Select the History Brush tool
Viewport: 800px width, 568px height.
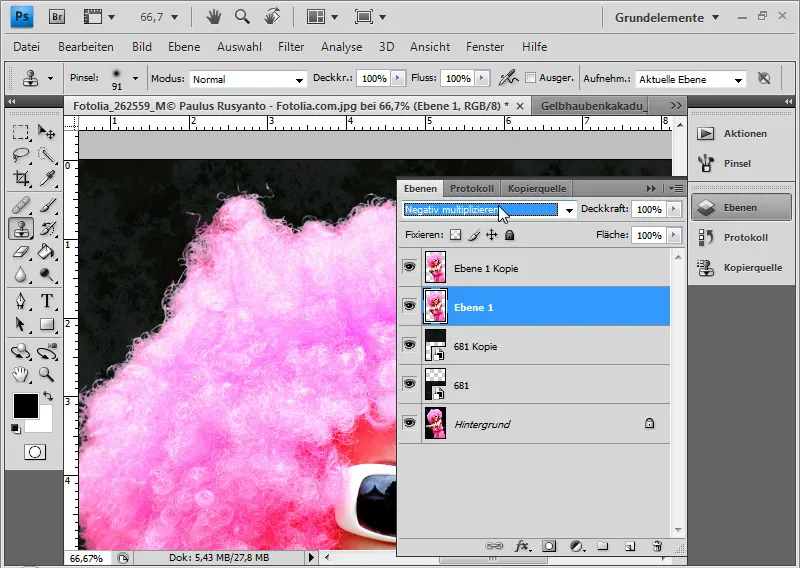point(46,229)
